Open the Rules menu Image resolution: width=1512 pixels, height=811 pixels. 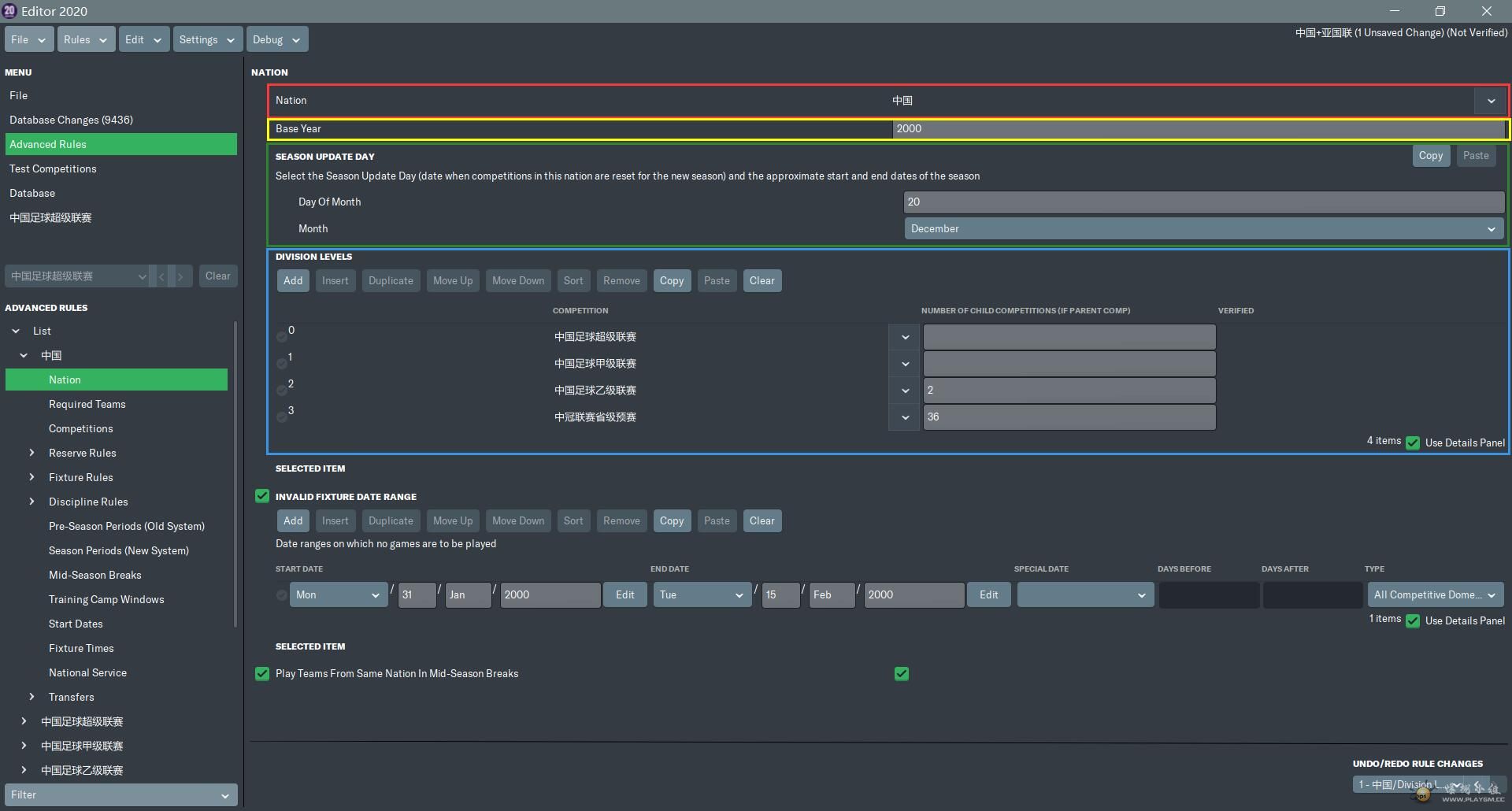click(86, 39)
